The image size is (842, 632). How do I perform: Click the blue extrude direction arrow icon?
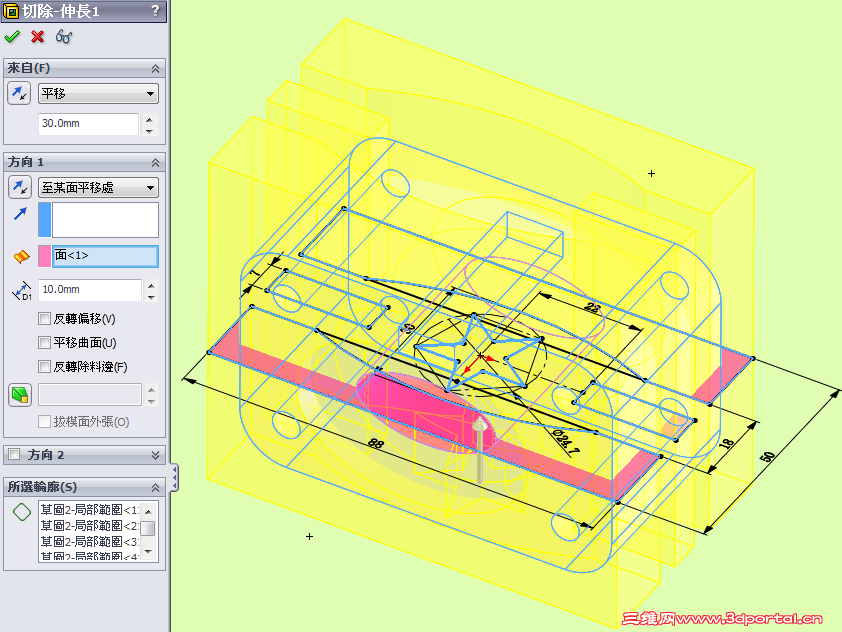[x=20, y=214]
